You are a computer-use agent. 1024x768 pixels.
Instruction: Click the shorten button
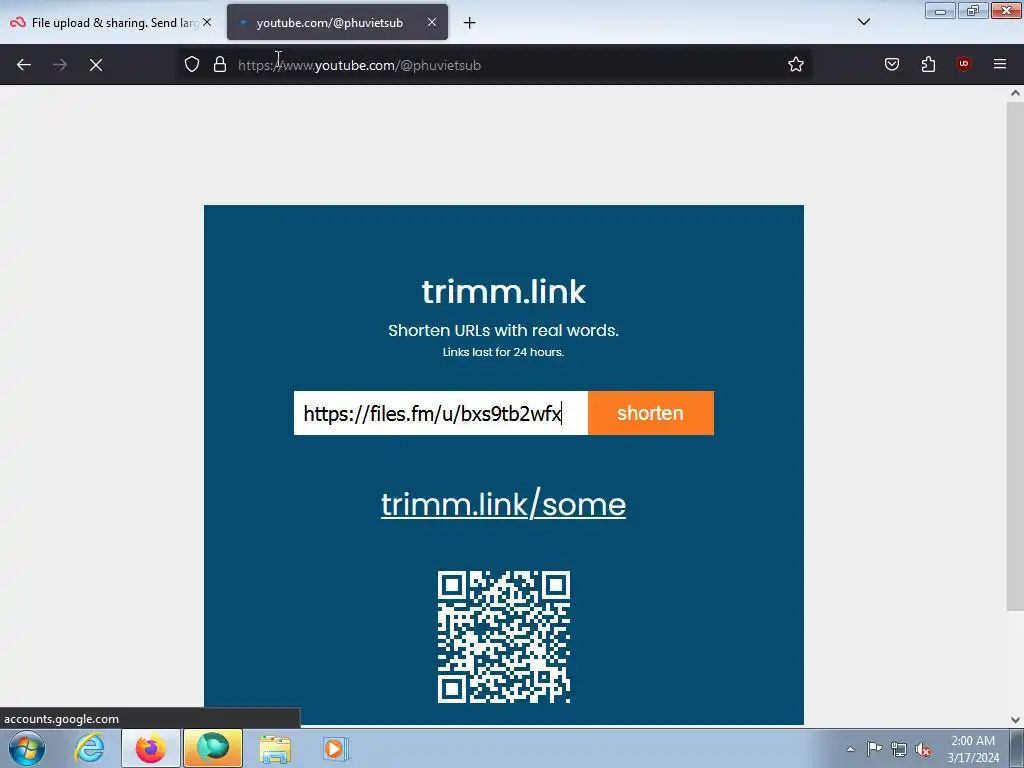[x=650, y=413]
